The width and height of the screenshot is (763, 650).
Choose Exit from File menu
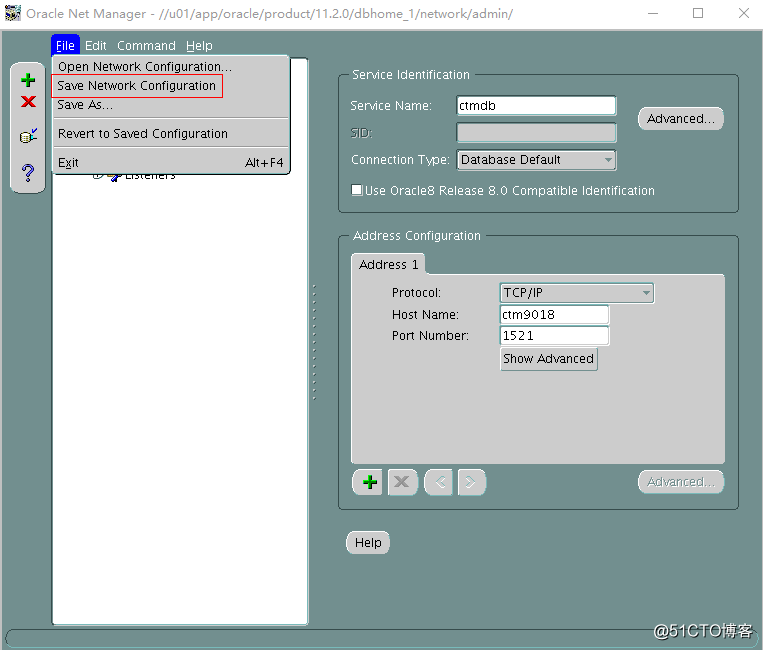click(171, 162)
